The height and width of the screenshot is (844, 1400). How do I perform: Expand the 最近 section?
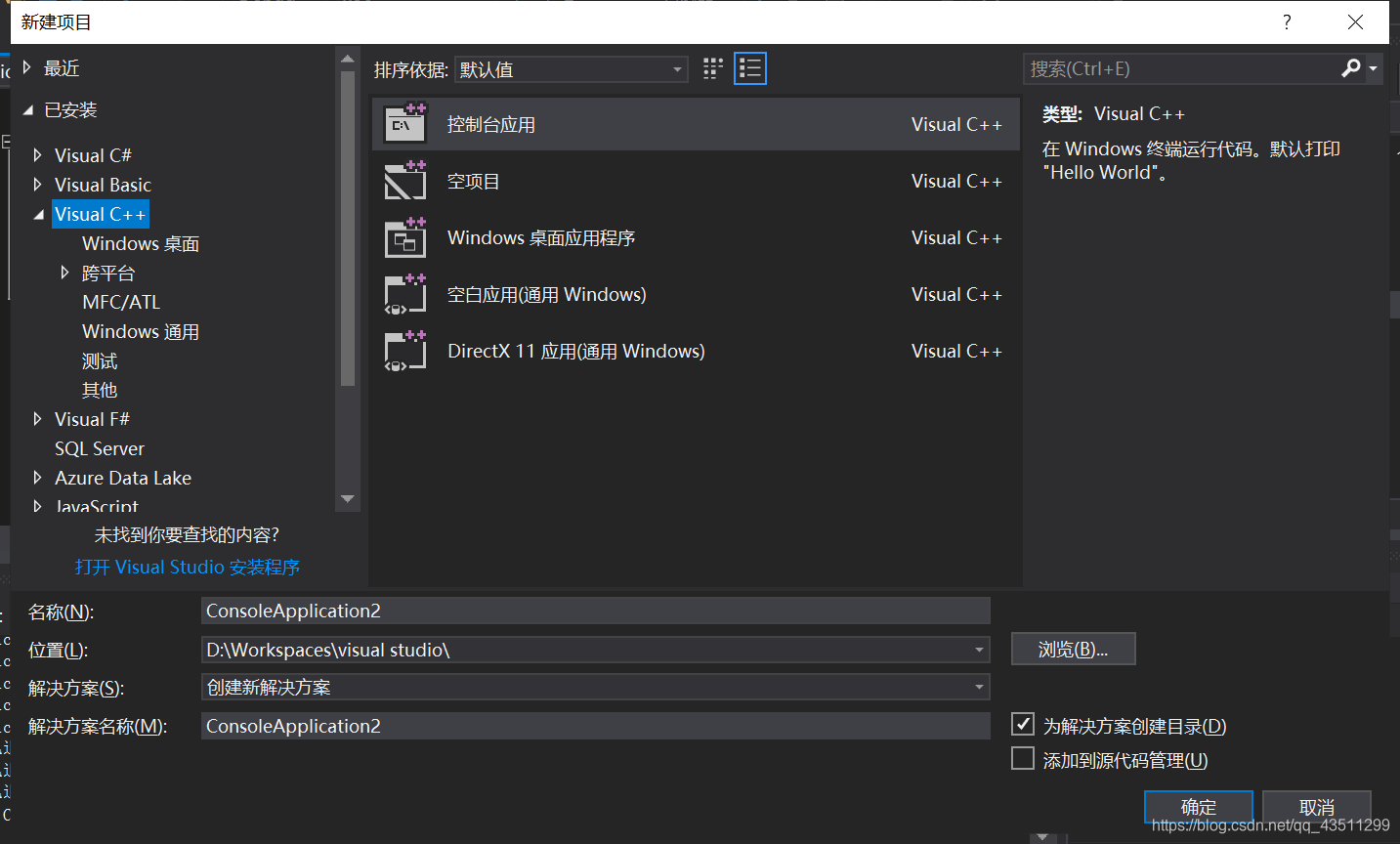[27, 67]
